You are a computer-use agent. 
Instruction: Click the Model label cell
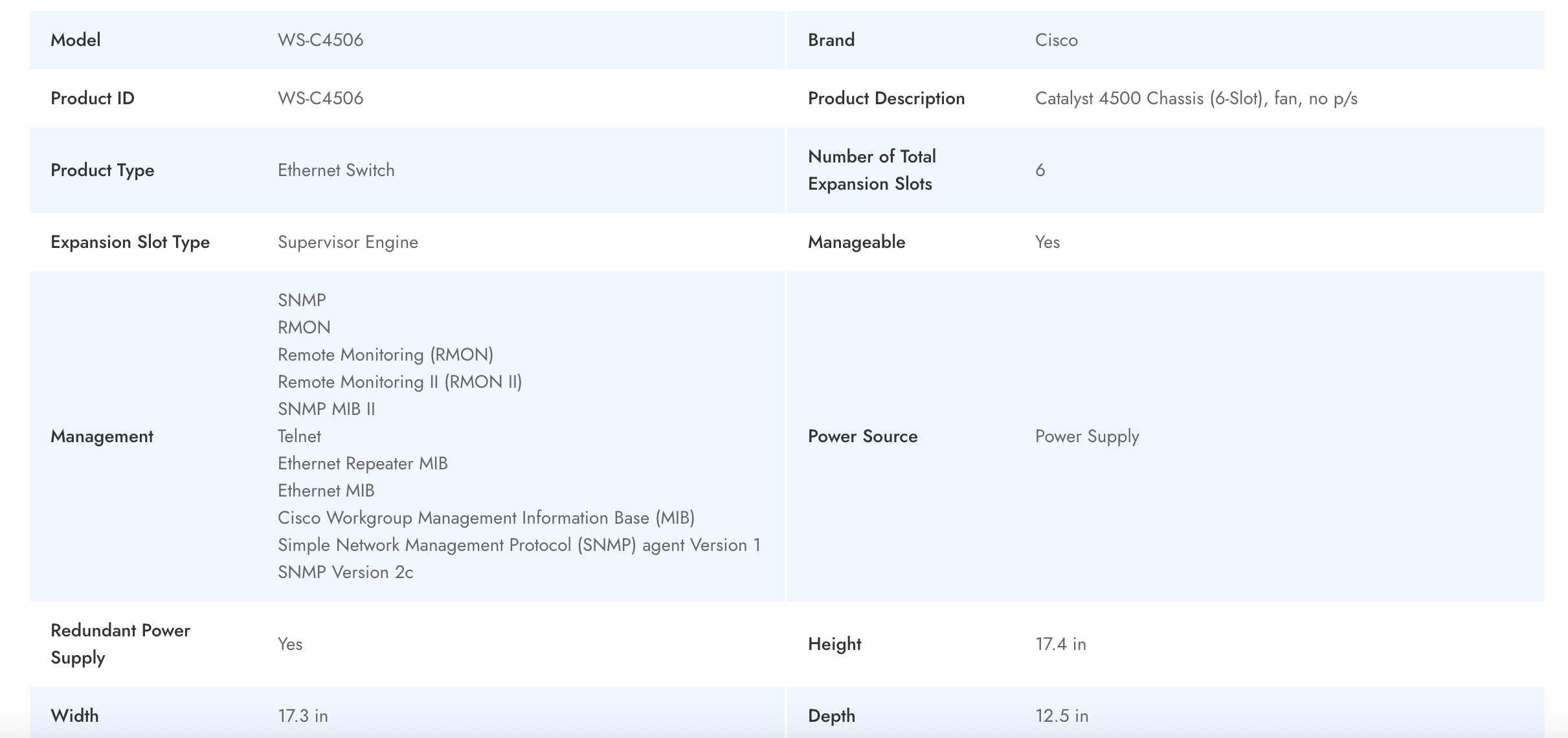click(76, 40)
